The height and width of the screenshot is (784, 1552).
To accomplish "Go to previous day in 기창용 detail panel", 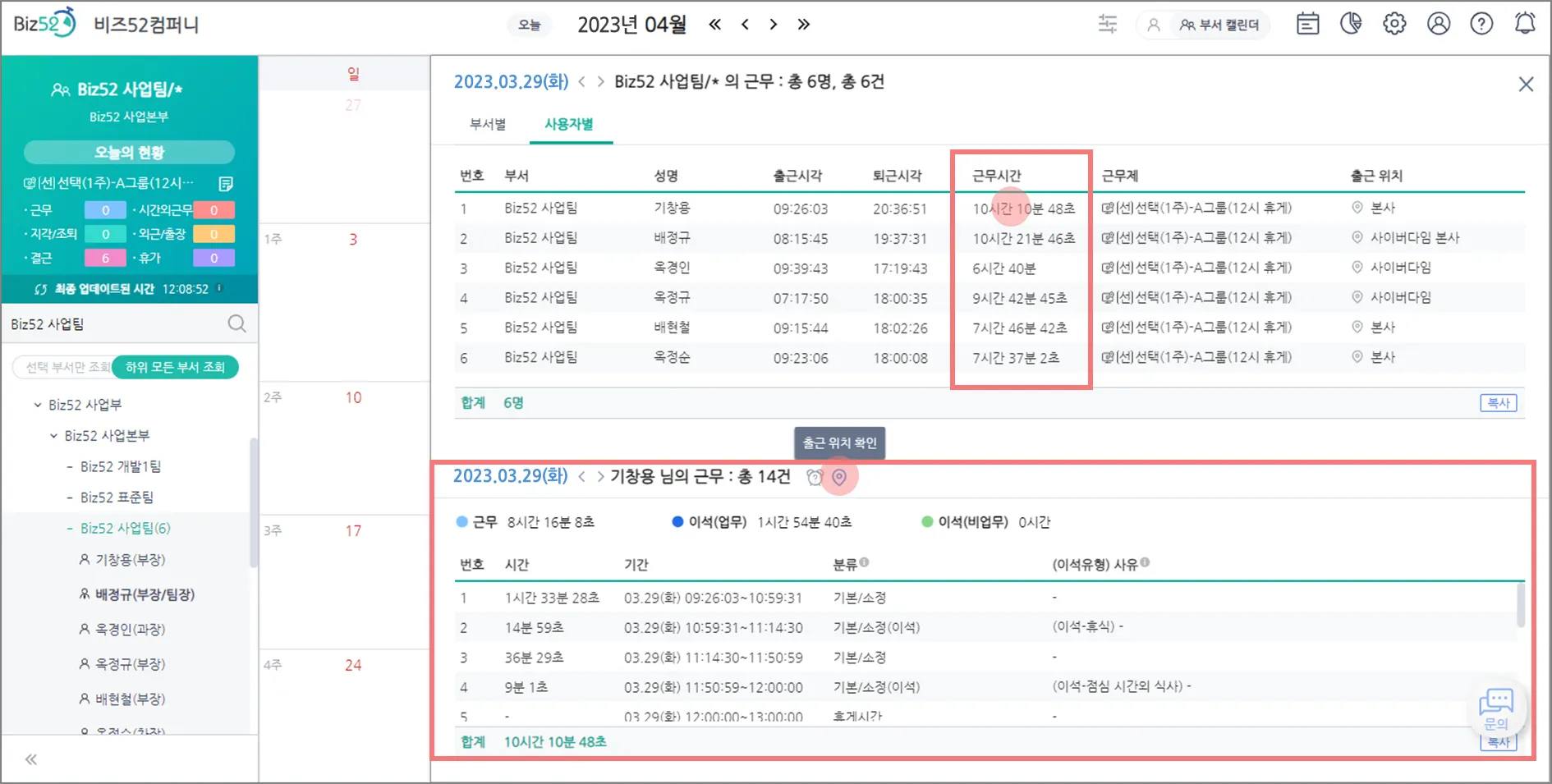I will tap(581, 477).
